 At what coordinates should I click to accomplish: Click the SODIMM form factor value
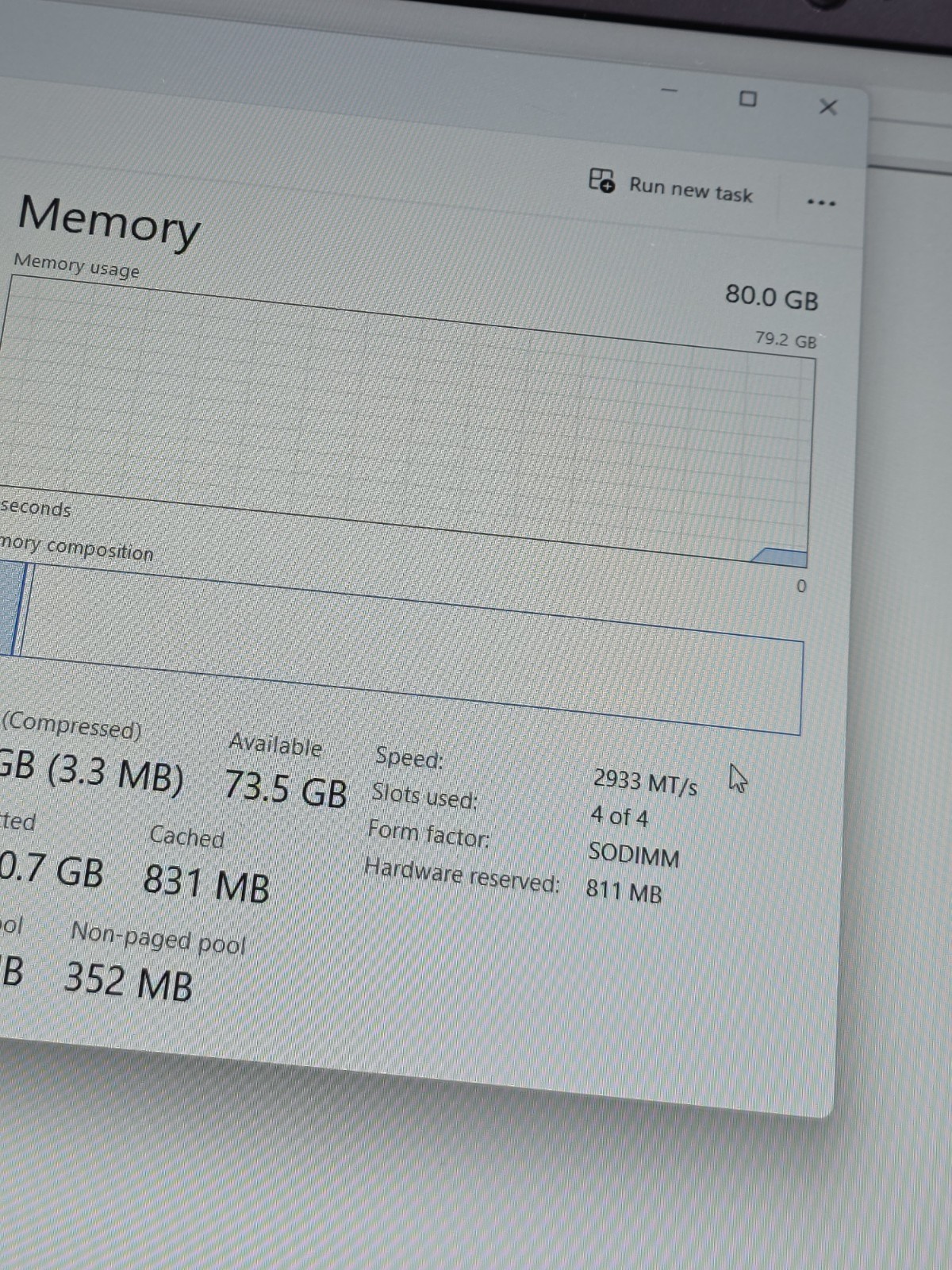pos(634,855)
